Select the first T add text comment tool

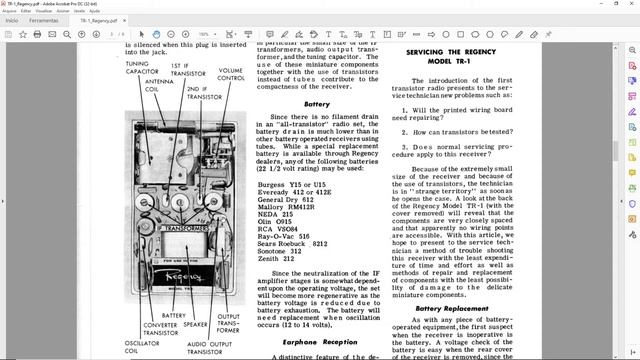point(329,35)
